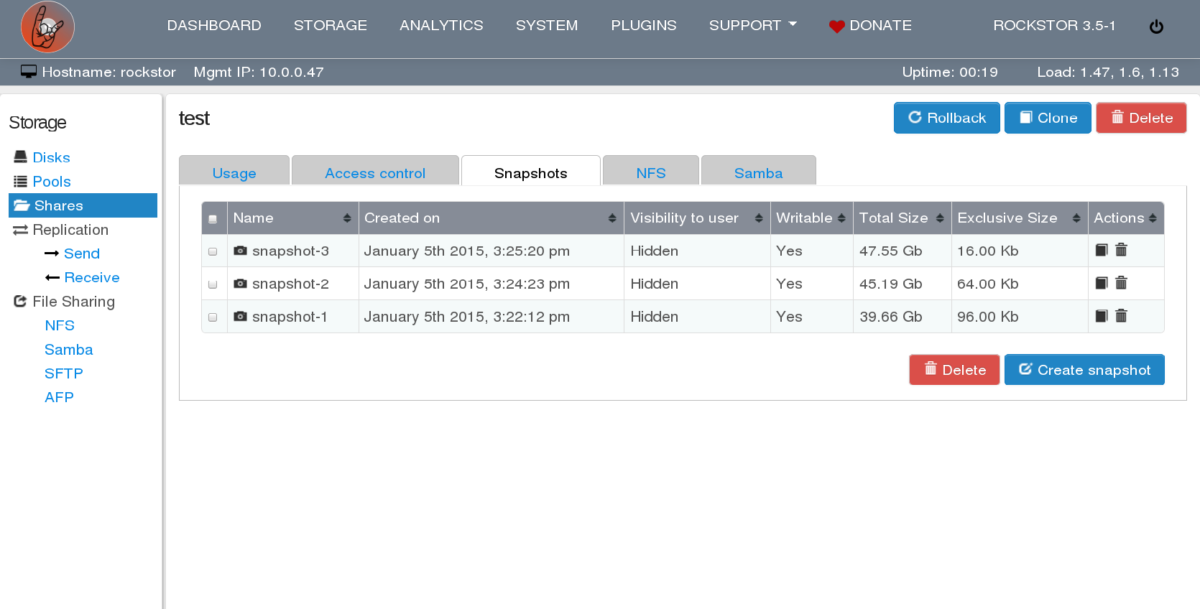Click the clone icon for snapshot-2
The height and width of the screenshot is (609, 1200).
[1101, 284]
